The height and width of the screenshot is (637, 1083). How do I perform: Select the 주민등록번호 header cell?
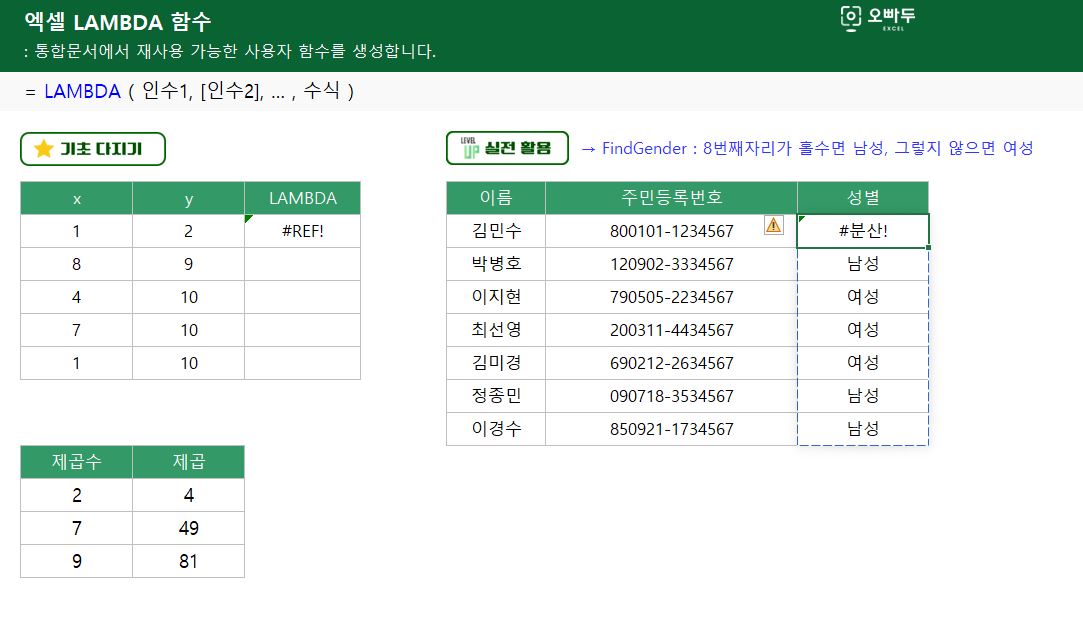pos(671,198)
